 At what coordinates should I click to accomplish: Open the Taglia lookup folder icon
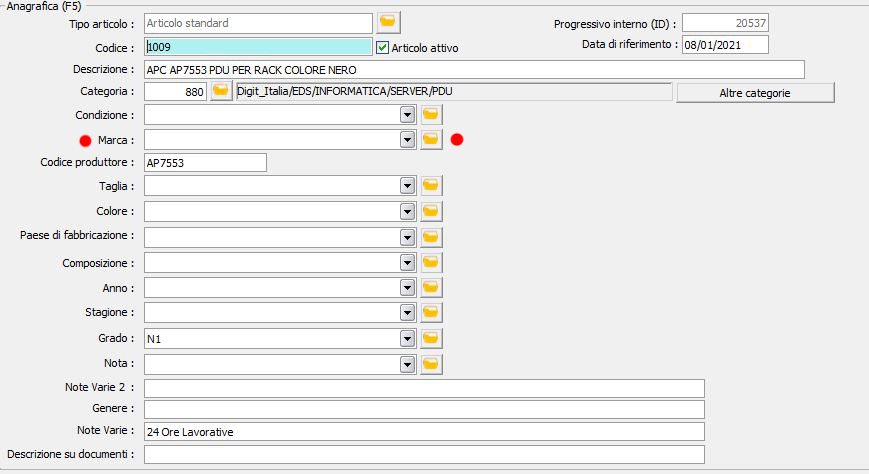click(x=431, y=186)
